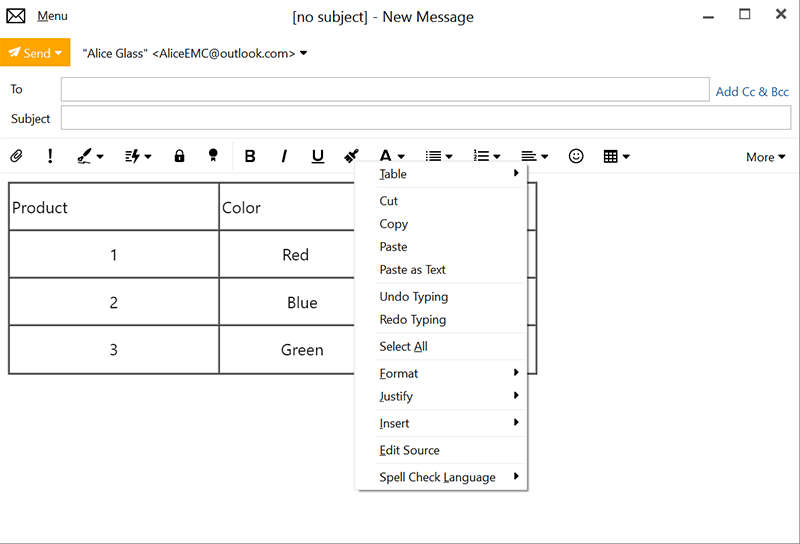This screenshot has height=544, width=800.
Task: Open the signature pen tool
Action: click(x=84, y=156)
